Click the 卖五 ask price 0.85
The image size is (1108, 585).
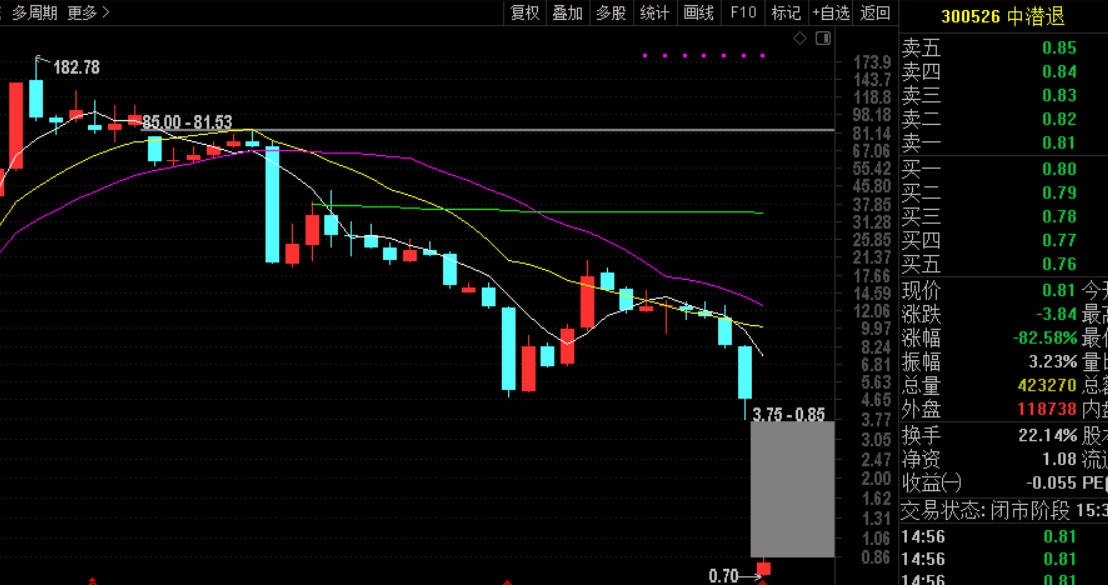(1059, 48)
